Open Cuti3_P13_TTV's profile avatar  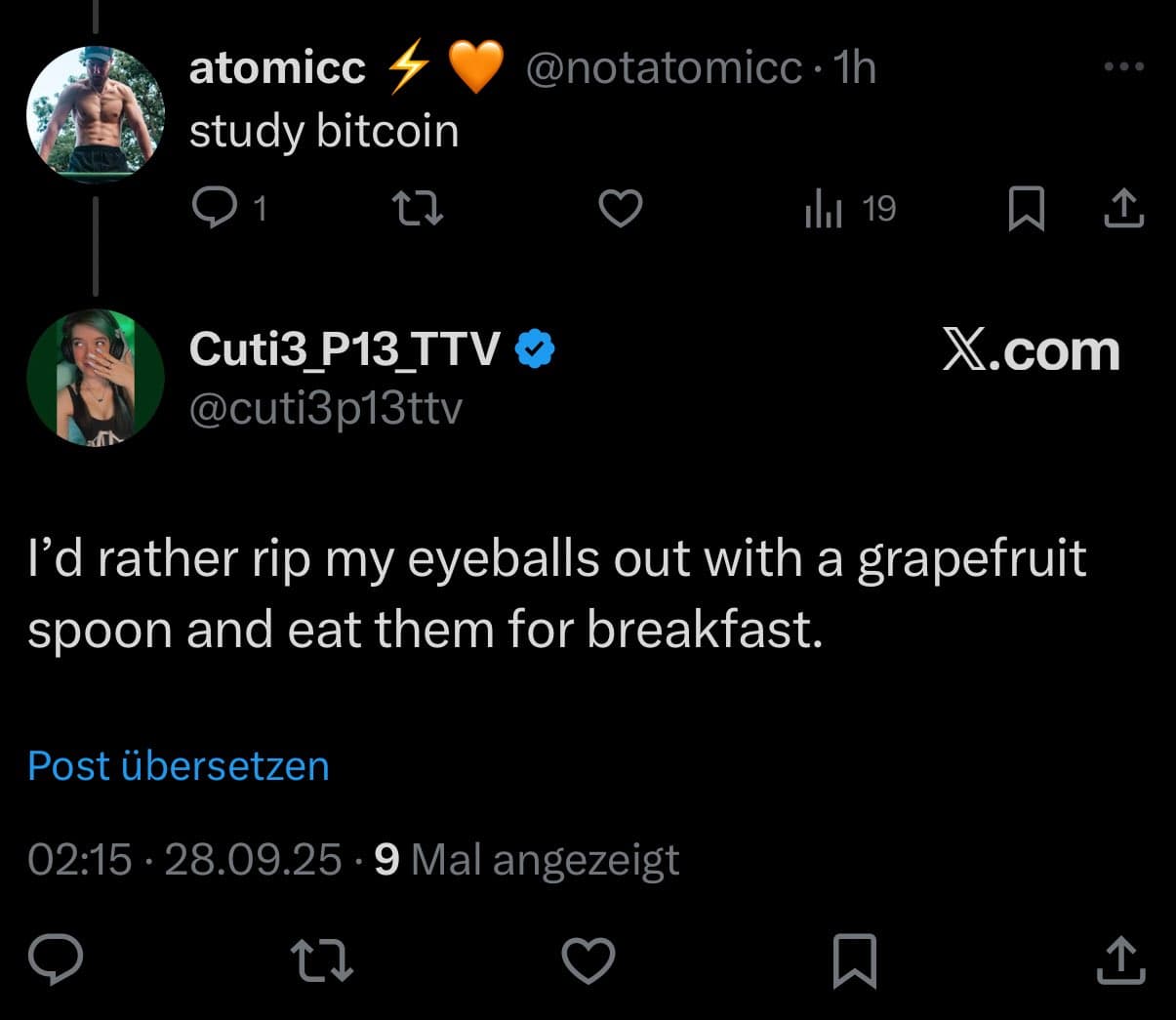(96, 378)
